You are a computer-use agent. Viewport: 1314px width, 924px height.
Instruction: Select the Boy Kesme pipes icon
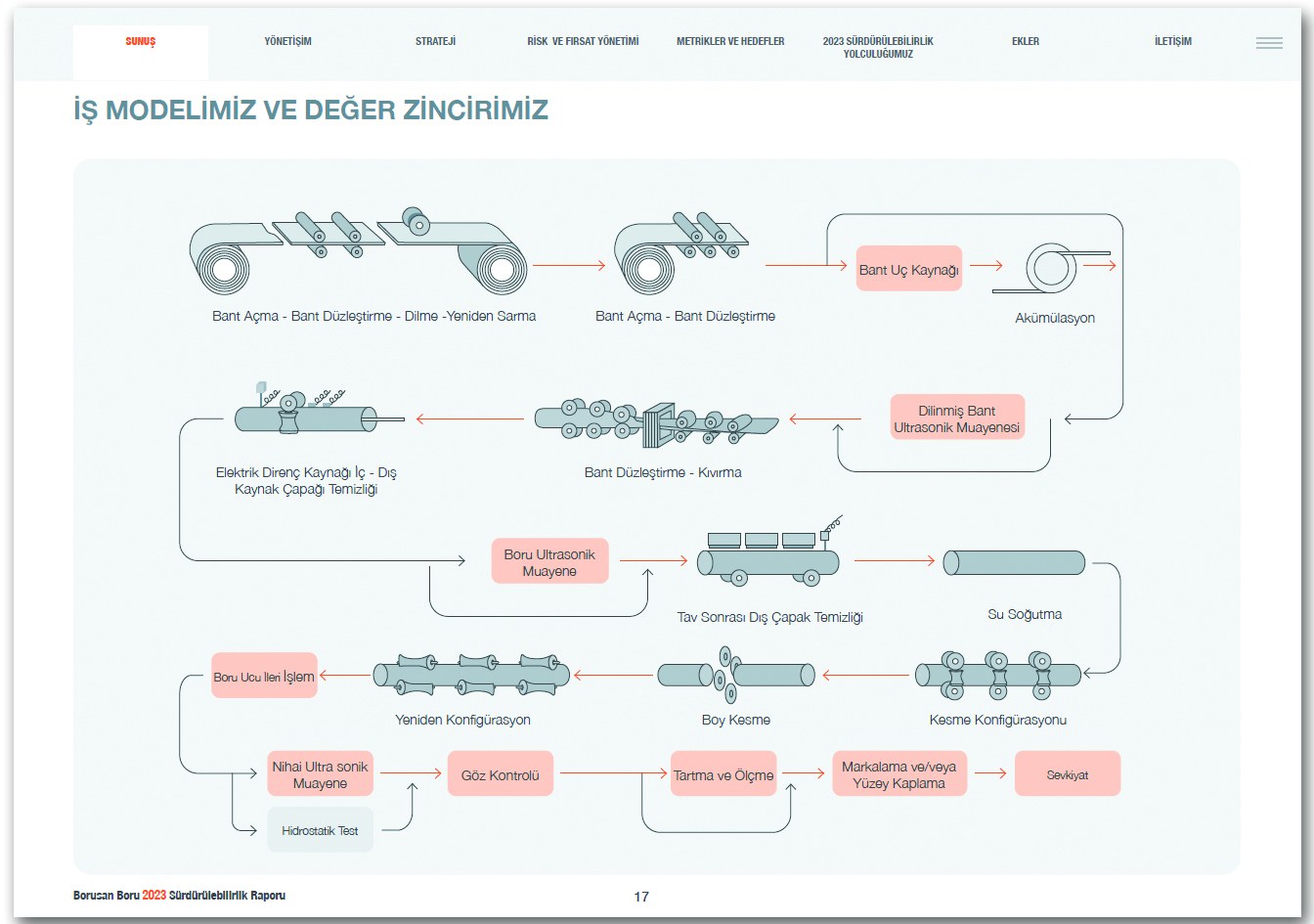click(736, 674)
